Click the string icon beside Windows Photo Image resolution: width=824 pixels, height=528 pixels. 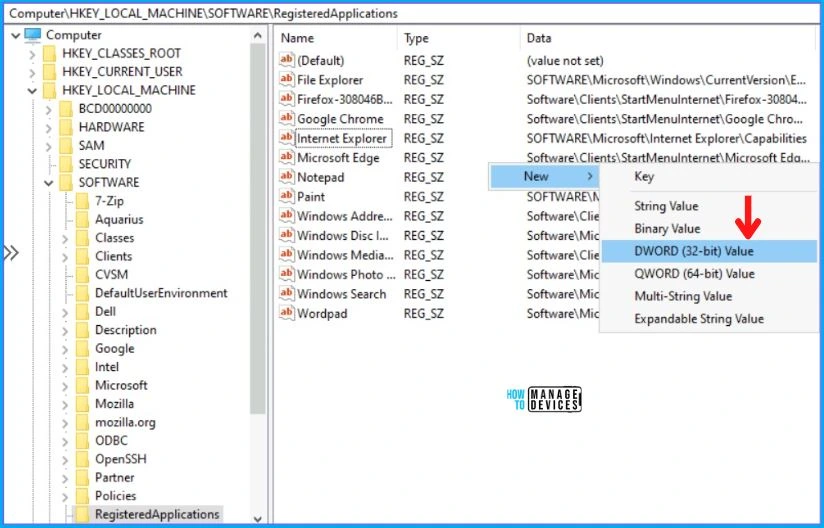(x=286, y=274)
